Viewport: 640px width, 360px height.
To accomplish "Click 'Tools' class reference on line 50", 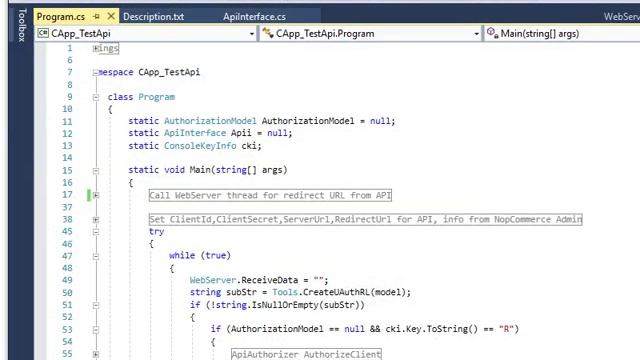I will [285, 292].
